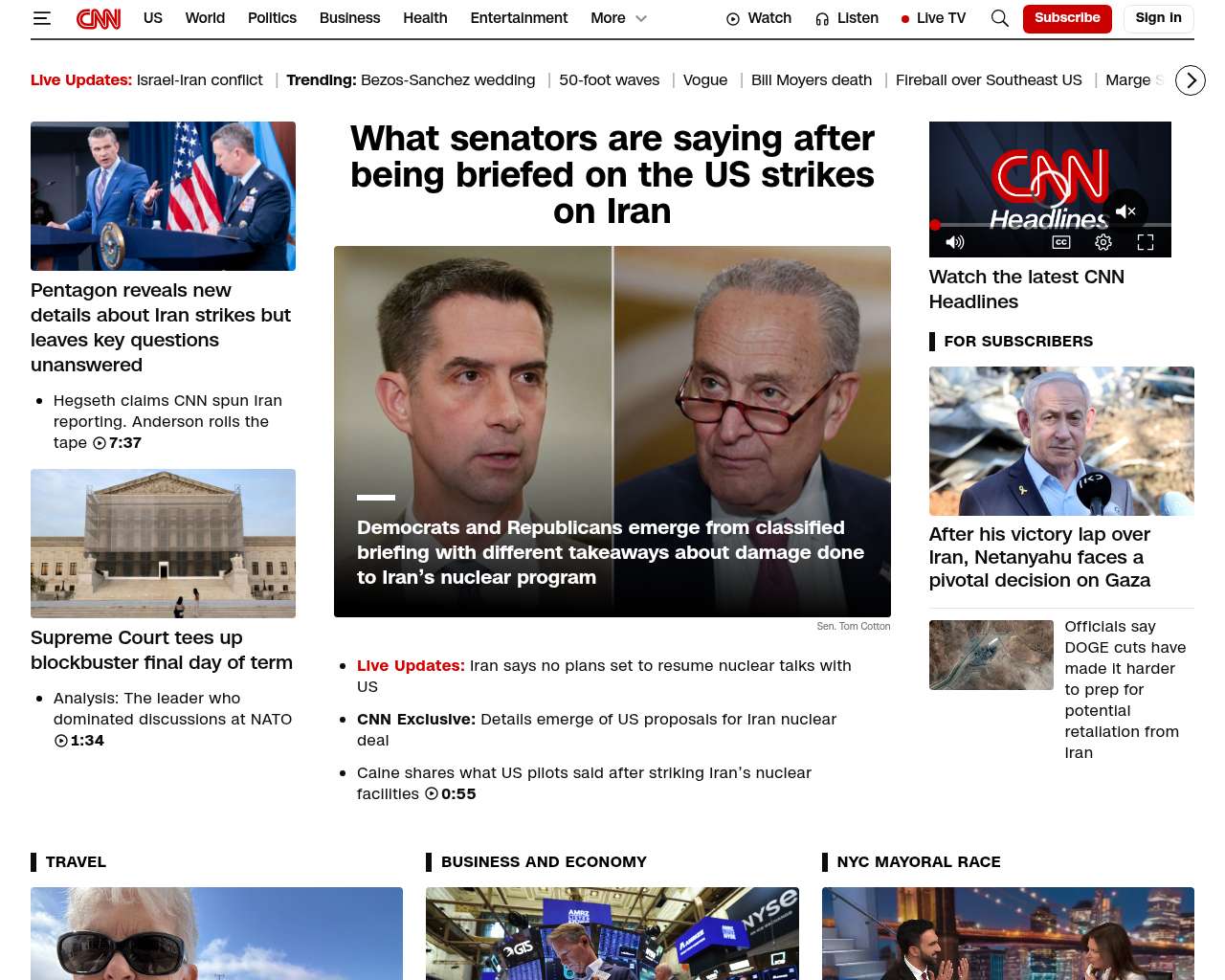Click the Live TV red dot
The width and height of the screenshot is (1225, 980).
(905, 19)
